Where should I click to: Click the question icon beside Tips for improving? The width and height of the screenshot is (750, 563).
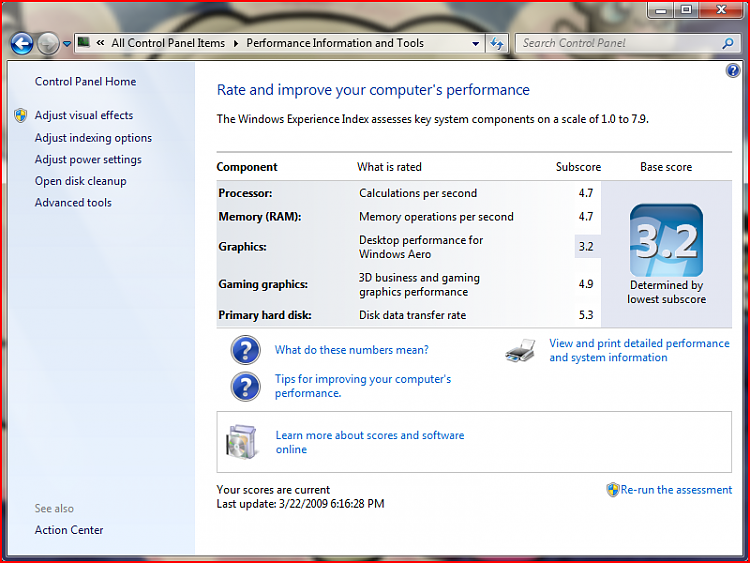(245, 386)
